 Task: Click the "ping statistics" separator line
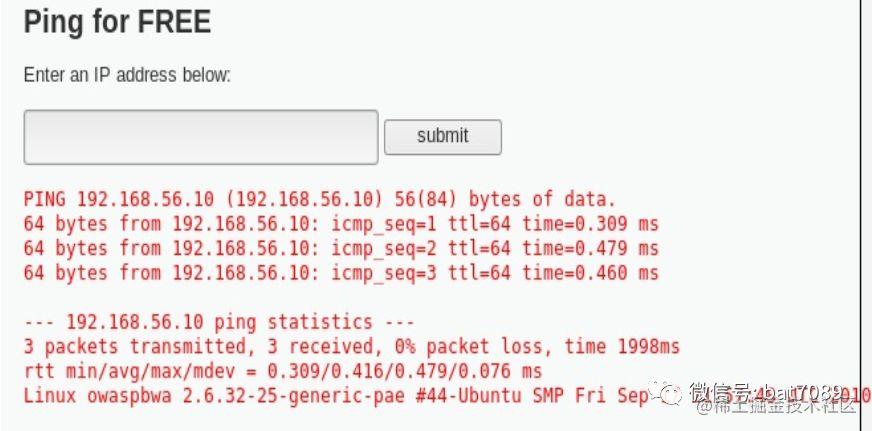pos(219,322)
